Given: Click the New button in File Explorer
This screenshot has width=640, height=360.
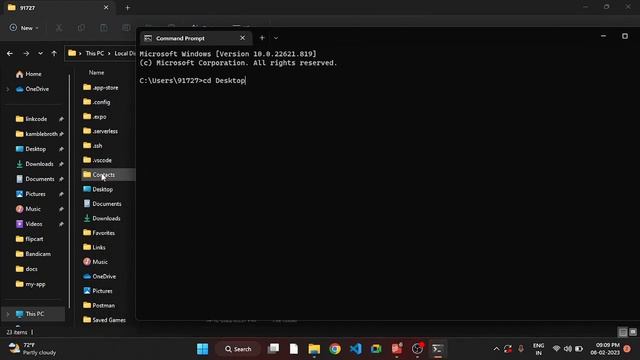Looking at the screenshot, I should [x=24, y=28].
